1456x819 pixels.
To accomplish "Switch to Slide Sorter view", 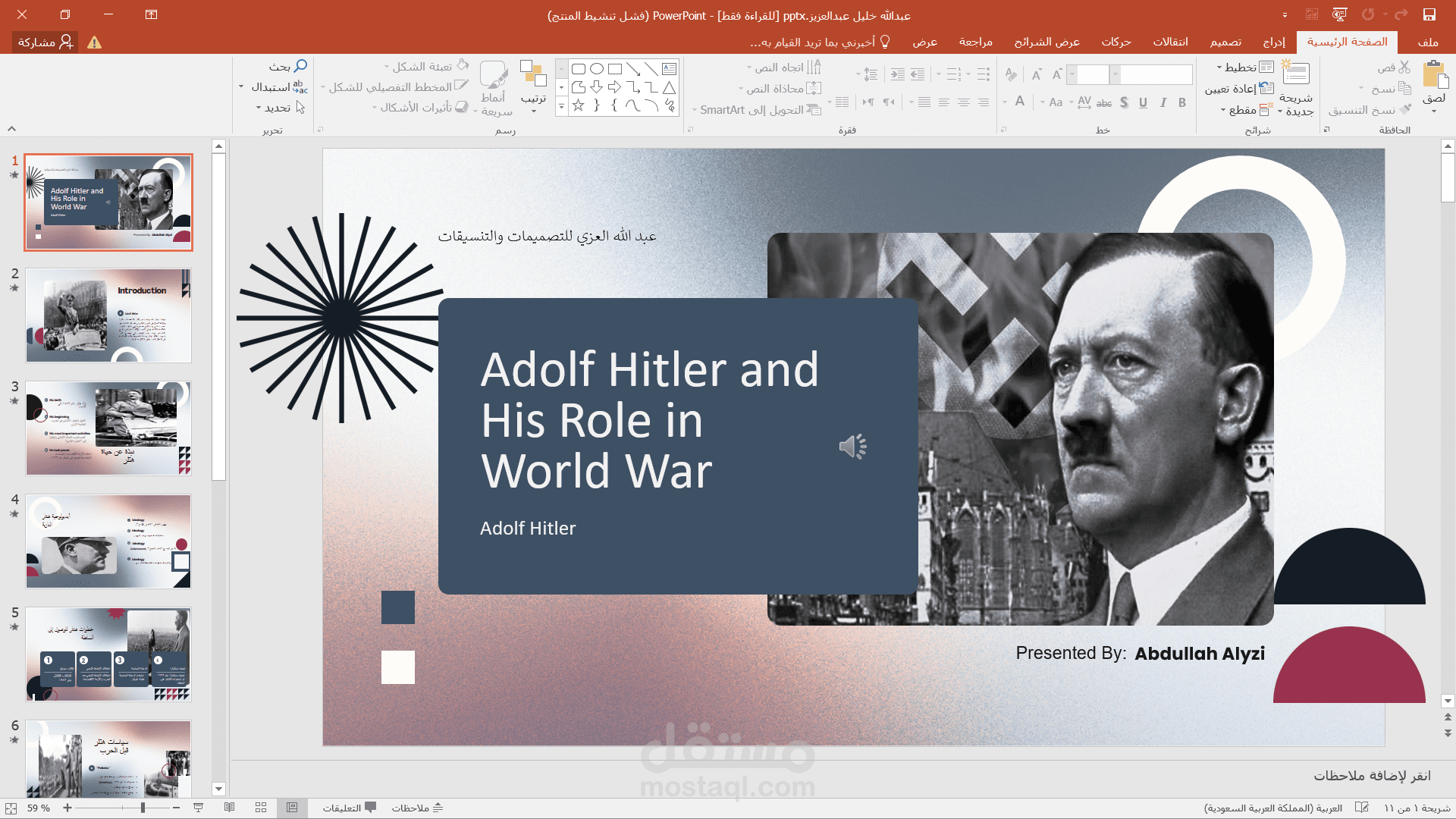I will pos(261,808).
